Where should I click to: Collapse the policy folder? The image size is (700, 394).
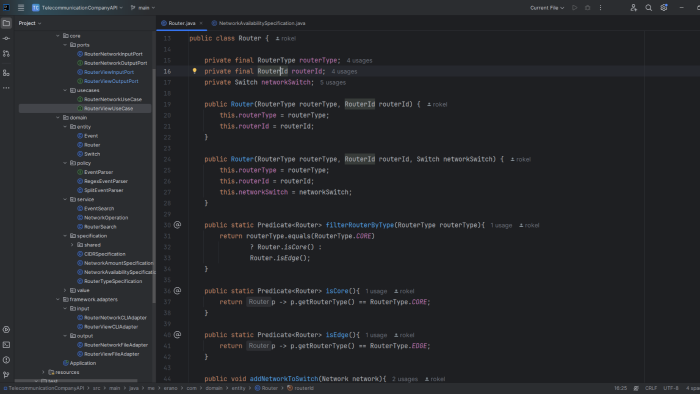click(x=65, y=163)
